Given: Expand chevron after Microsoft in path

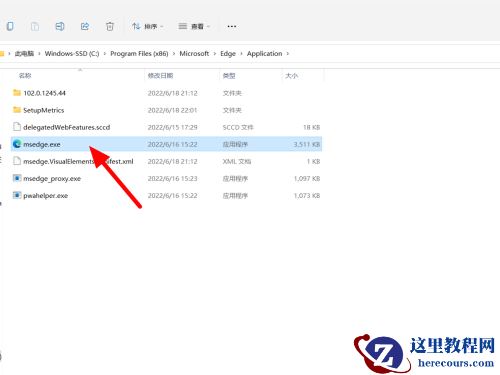Looking at the screenshot, I should tap(215, 53).
